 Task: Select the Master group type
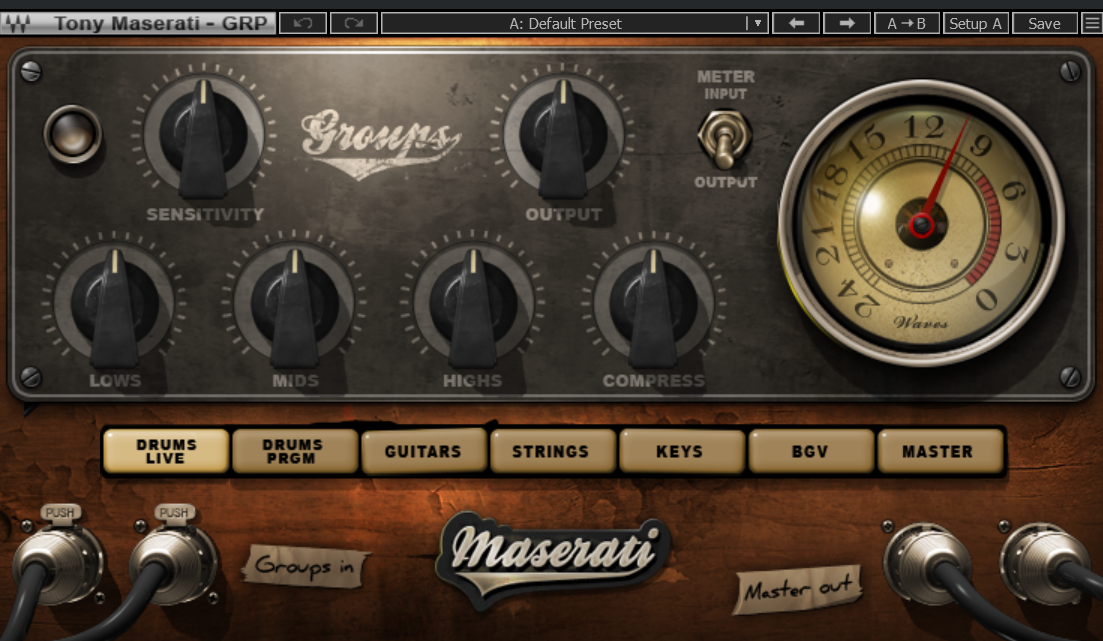pyautogui.click(x=939, y=451)
